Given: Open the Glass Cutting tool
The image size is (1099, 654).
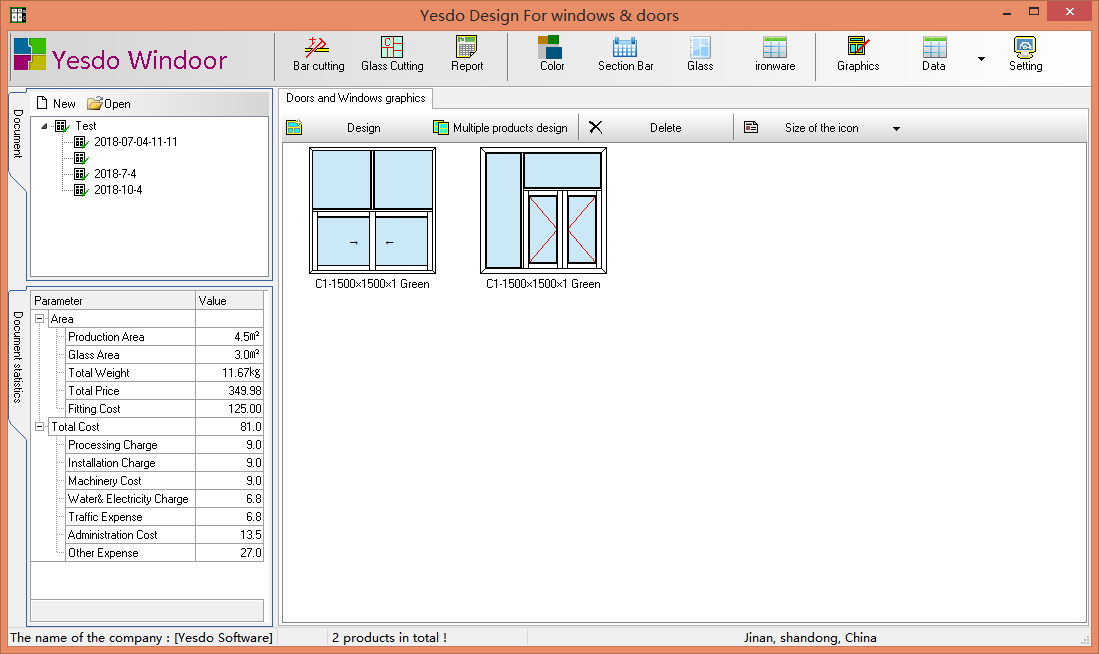Looking at the screenshot, I should pos(392,55).
